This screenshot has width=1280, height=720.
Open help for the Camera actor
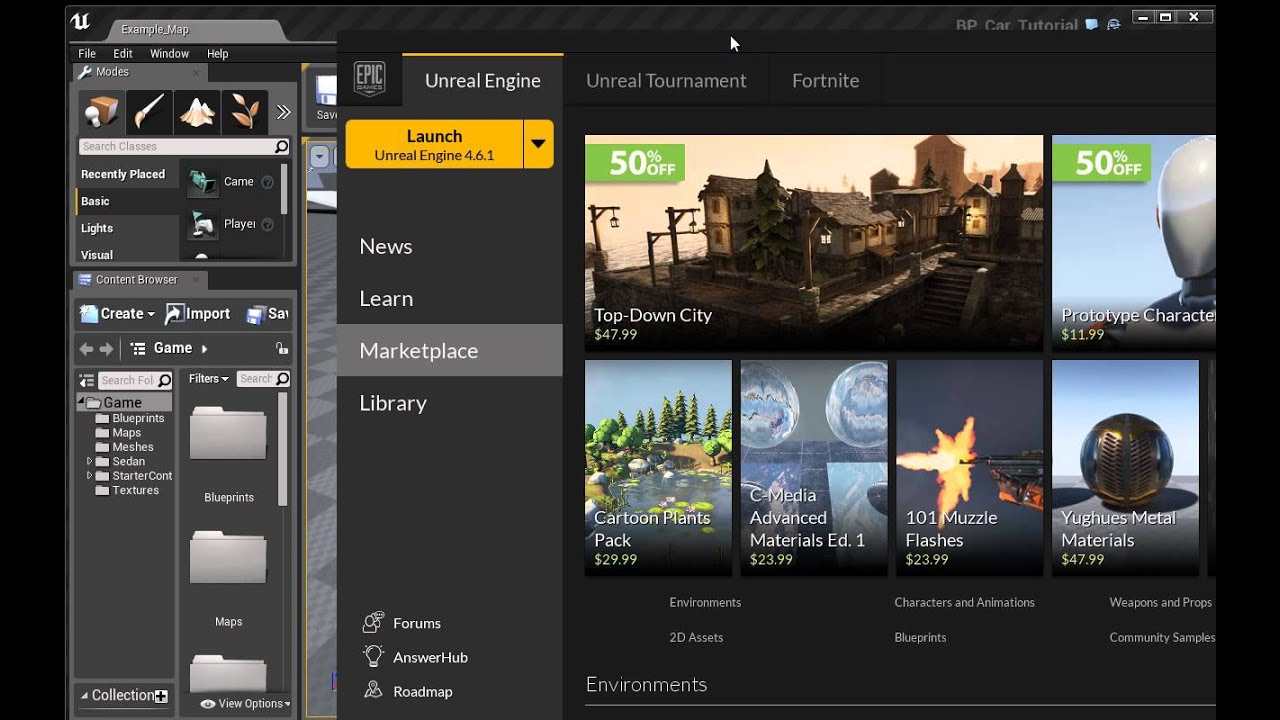coord(267,182)
